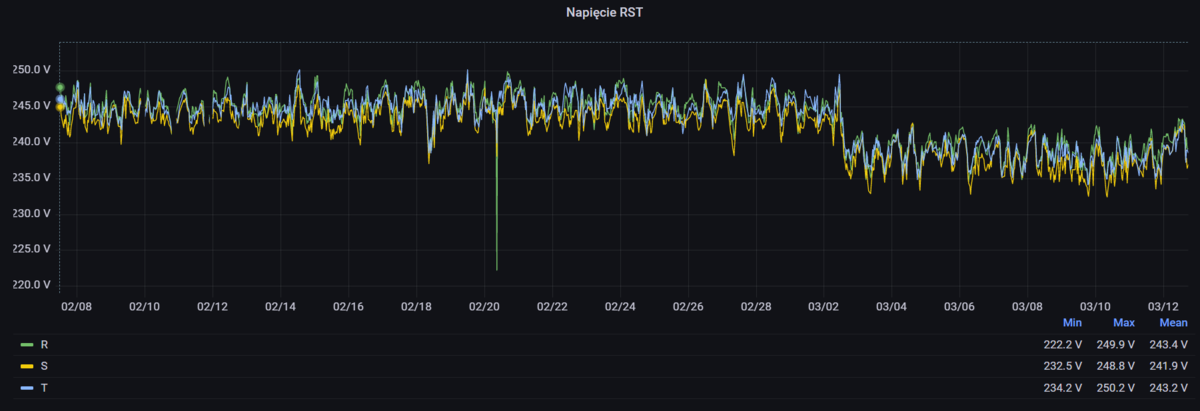Sort the legend by the Min column
The image size is (1200, 411).
click(x=1073, y=323)
